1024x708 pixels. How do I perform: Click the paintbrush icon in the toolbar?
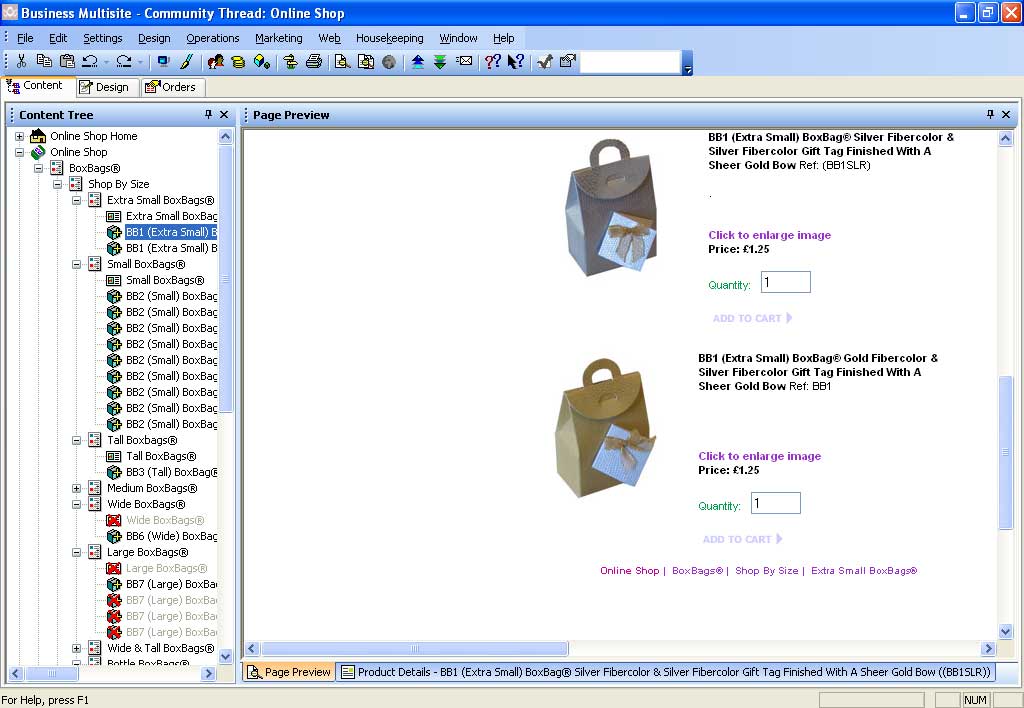click(186, 62)
